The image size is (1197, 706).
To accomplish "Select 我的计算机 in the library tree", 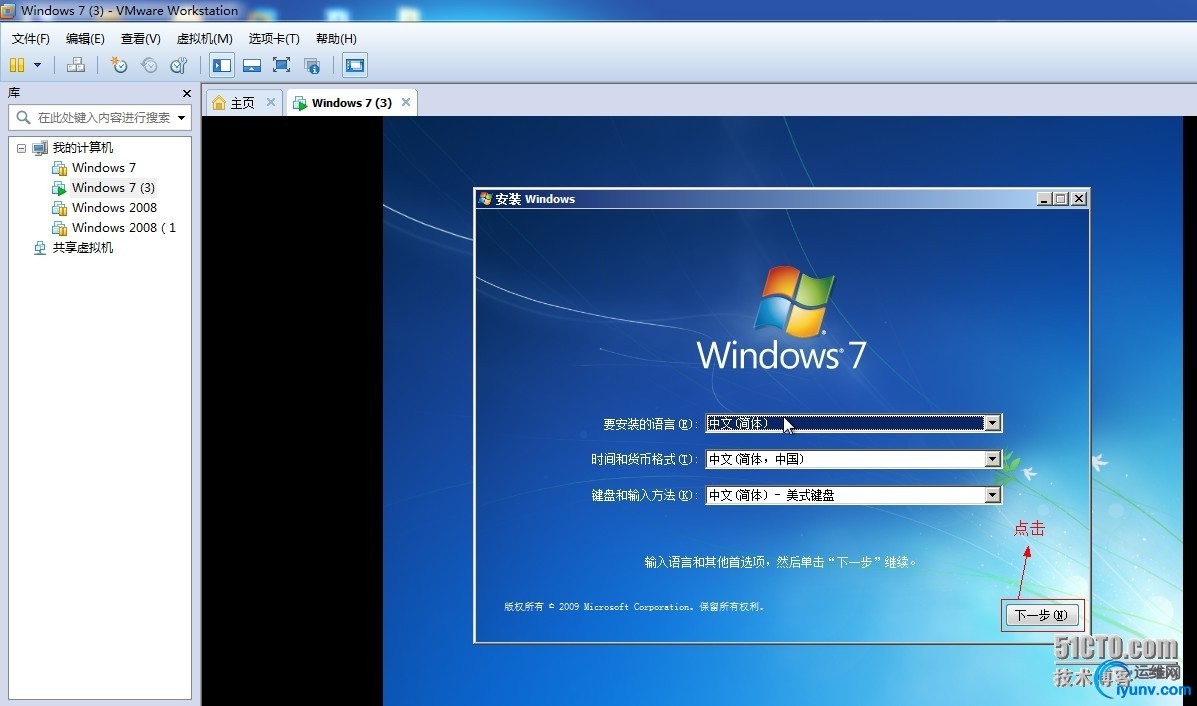I will click(82, 148).
